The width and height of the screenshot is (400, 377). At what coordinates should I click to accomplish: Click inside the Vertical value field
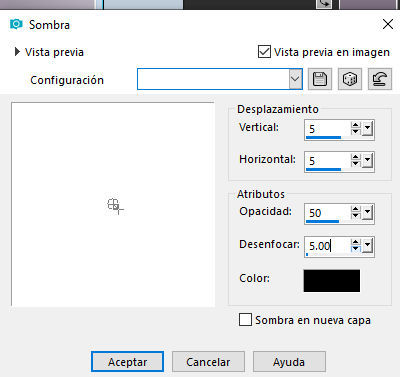[328, 128]
